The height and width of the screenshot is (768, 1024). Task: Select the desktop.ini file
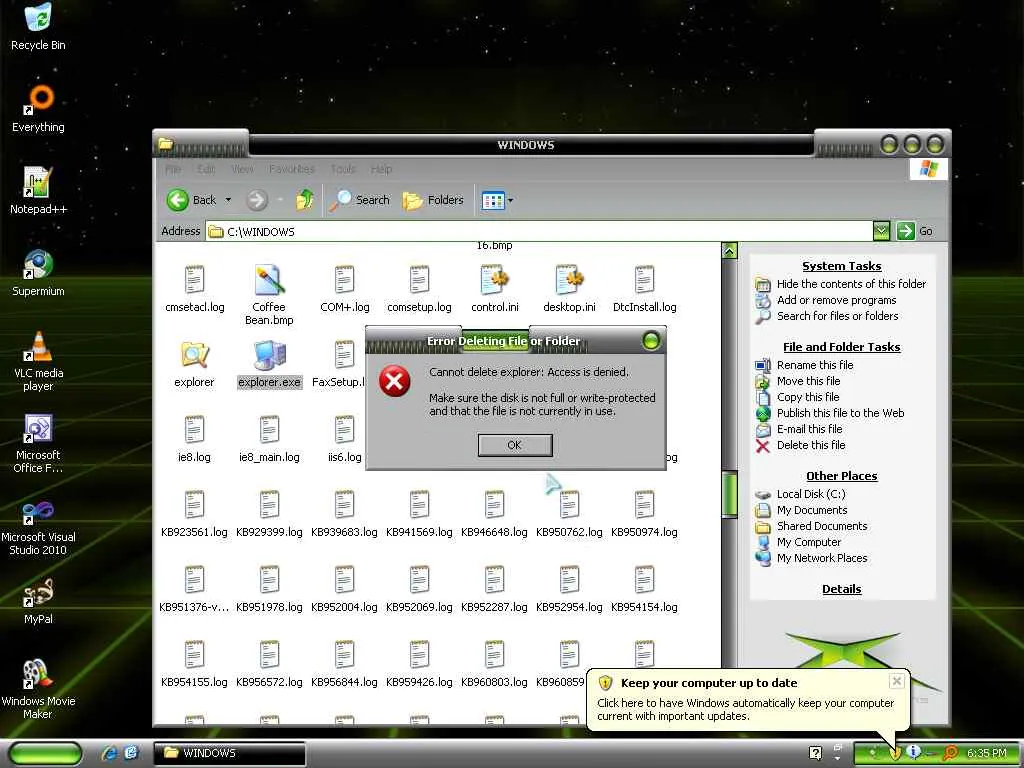569,289
